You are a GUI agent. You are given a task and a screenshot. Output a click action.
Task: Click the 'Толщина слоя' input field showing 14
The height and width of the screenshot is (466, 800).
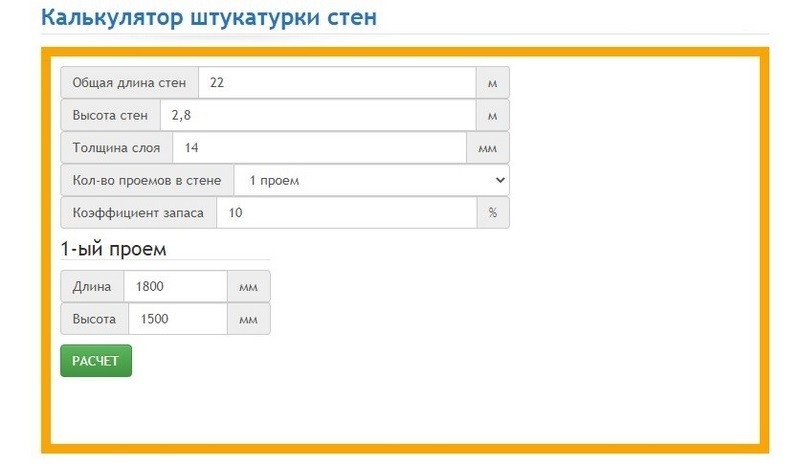pyautogui.click(x=319, y=148)
